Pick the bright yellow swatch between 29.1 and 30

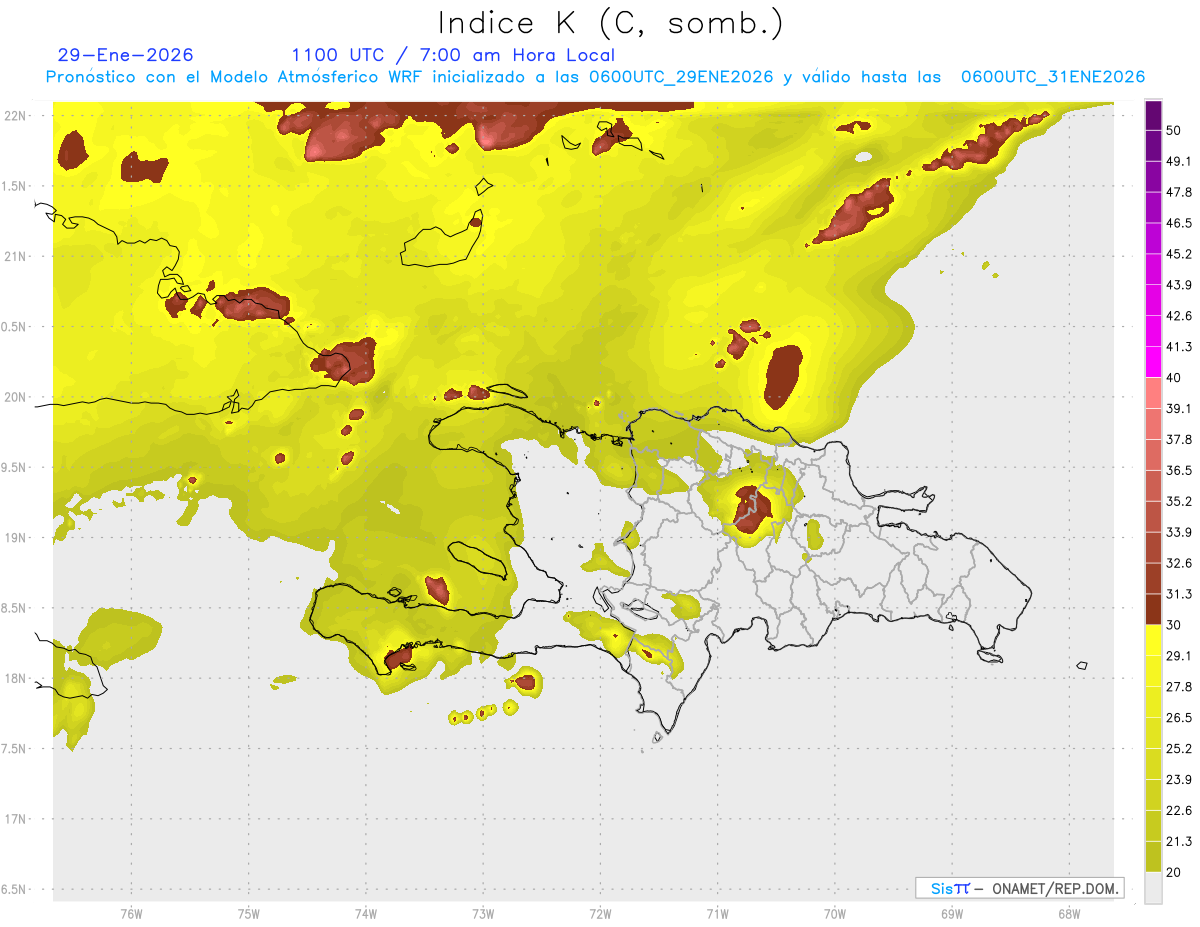(1153, 640)
